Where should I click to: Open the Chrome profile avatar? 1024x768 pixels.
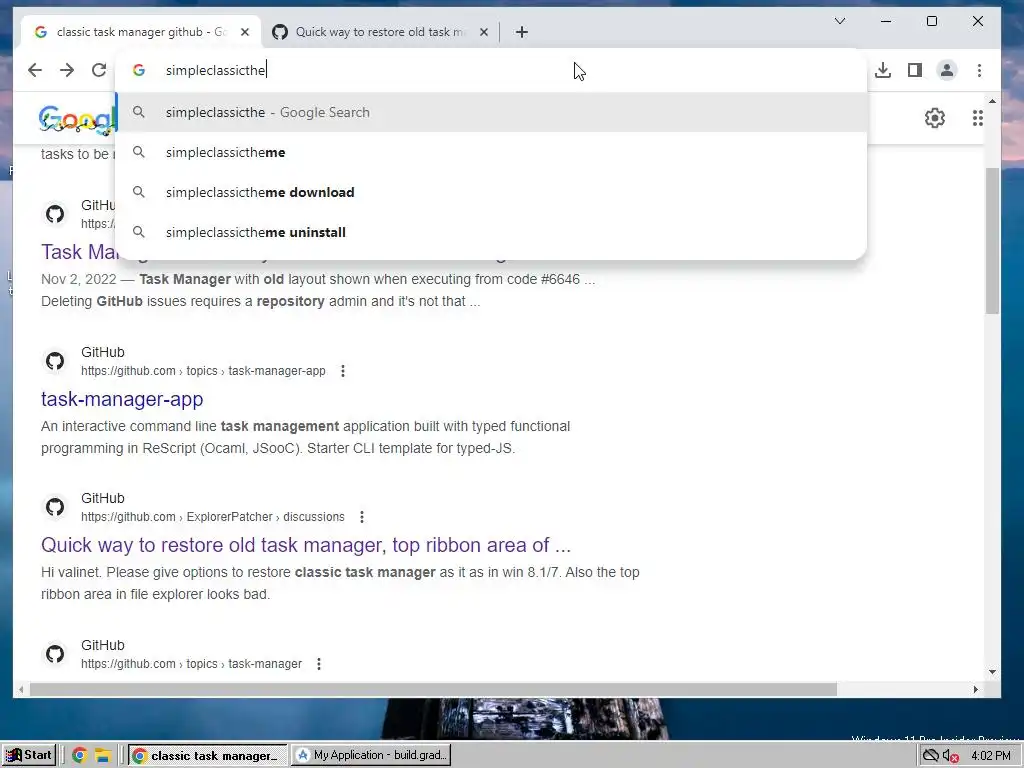(947, 70)
